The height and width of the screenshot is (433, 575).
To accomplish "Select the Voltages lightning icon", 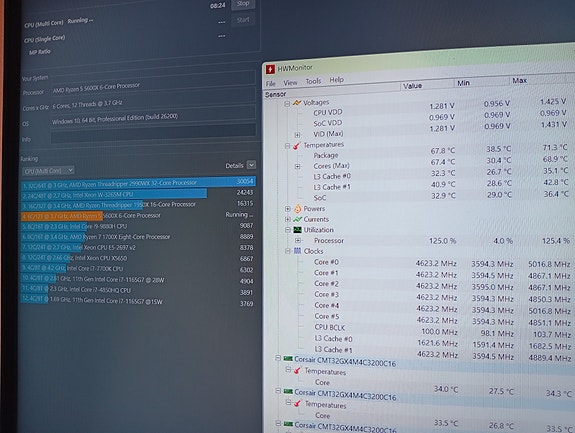I will click(297, 103).
